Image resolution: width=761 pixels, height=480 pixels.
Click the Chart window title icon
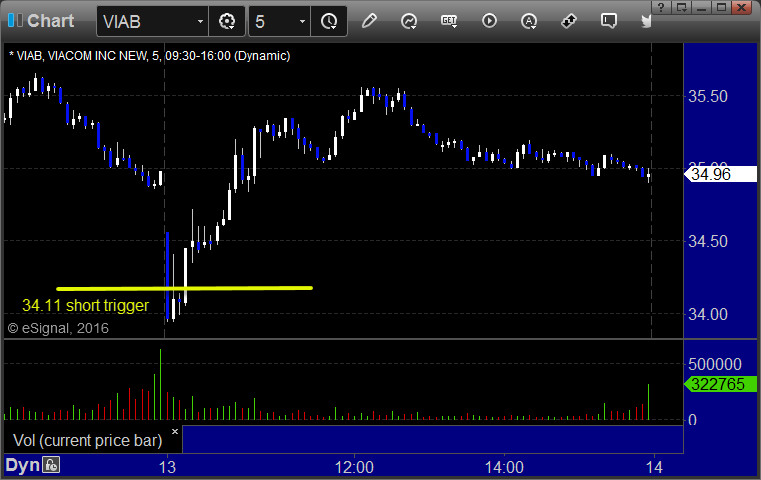tap(15, 20)
